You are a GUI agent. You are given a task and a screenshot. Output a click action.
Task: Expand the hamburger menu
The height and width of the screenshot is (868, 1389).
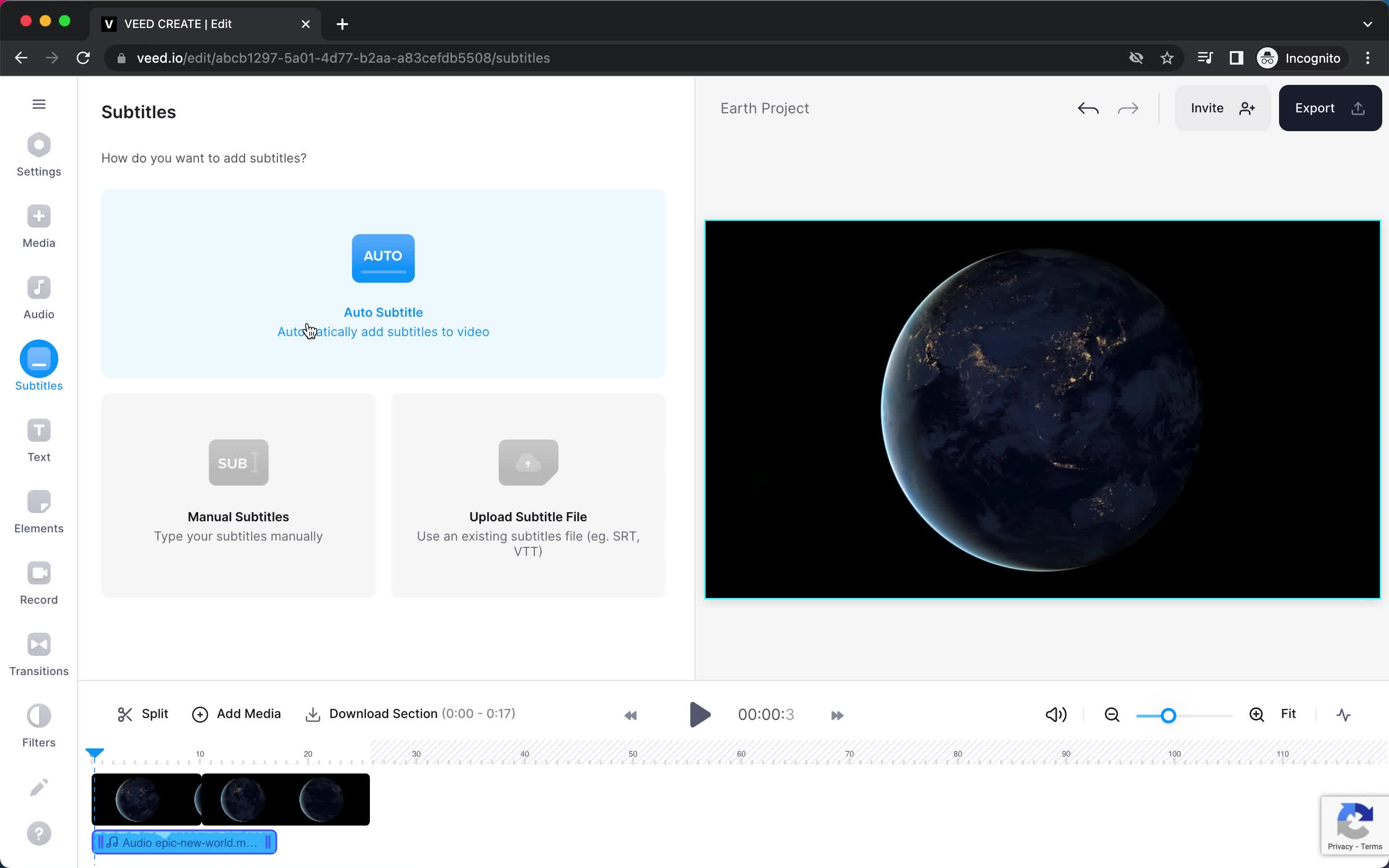(39, 104)
